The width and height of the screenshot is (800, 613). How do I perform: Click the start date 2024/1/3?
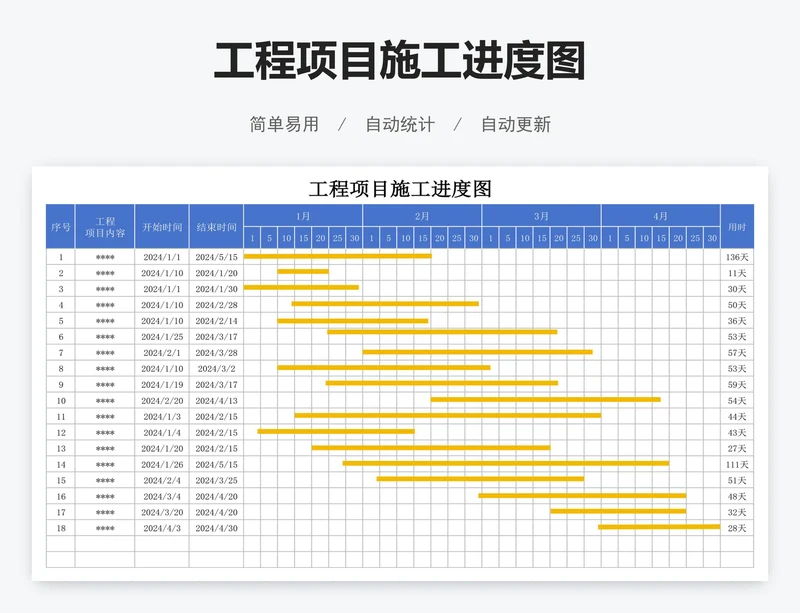162,416
